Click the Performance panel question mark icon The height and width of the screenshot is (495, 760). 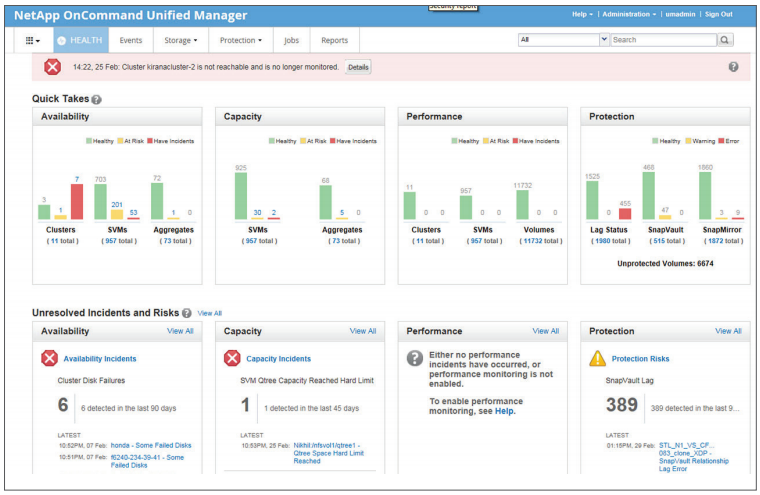point(415,359)
